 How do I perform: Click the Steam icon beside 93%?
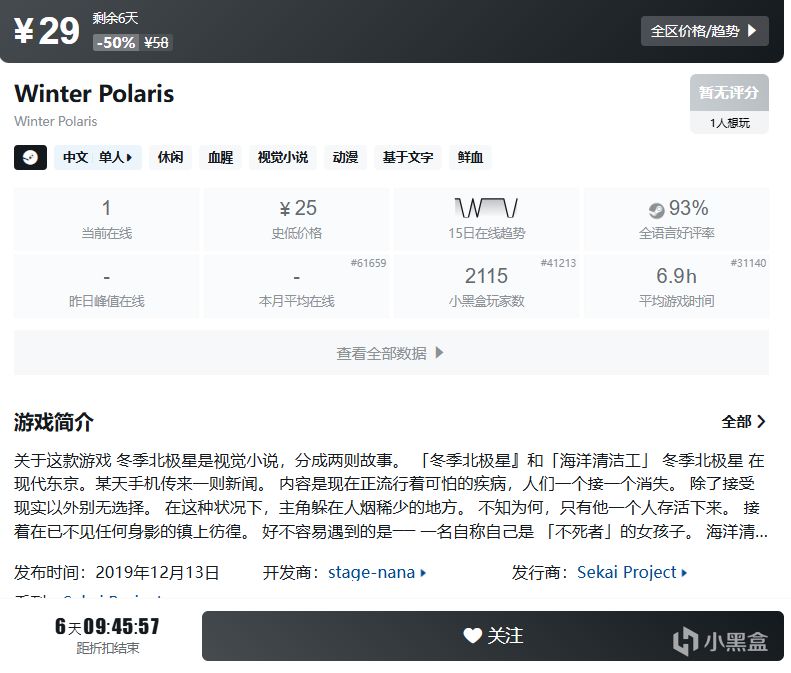point(656,210)
